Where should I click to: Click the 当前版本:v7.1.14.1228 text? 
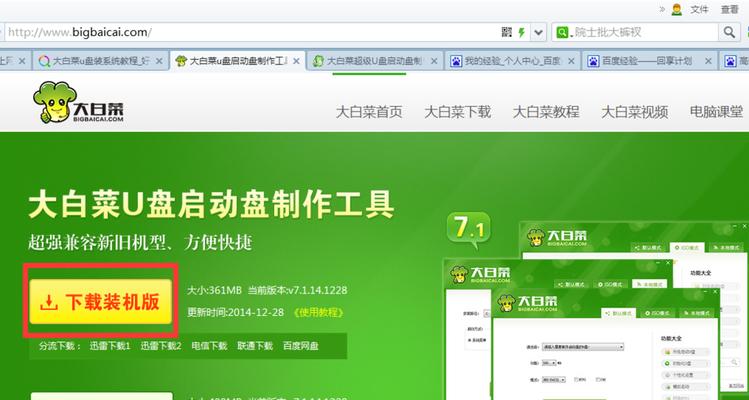[x=297, y=291]
